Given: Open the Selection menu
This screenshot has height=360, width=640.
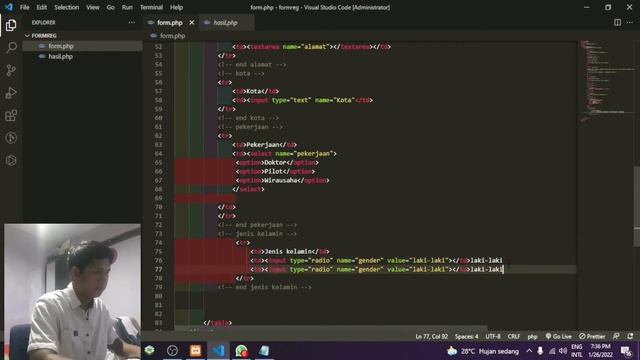Looking at the screenshot, I should 67,7.
